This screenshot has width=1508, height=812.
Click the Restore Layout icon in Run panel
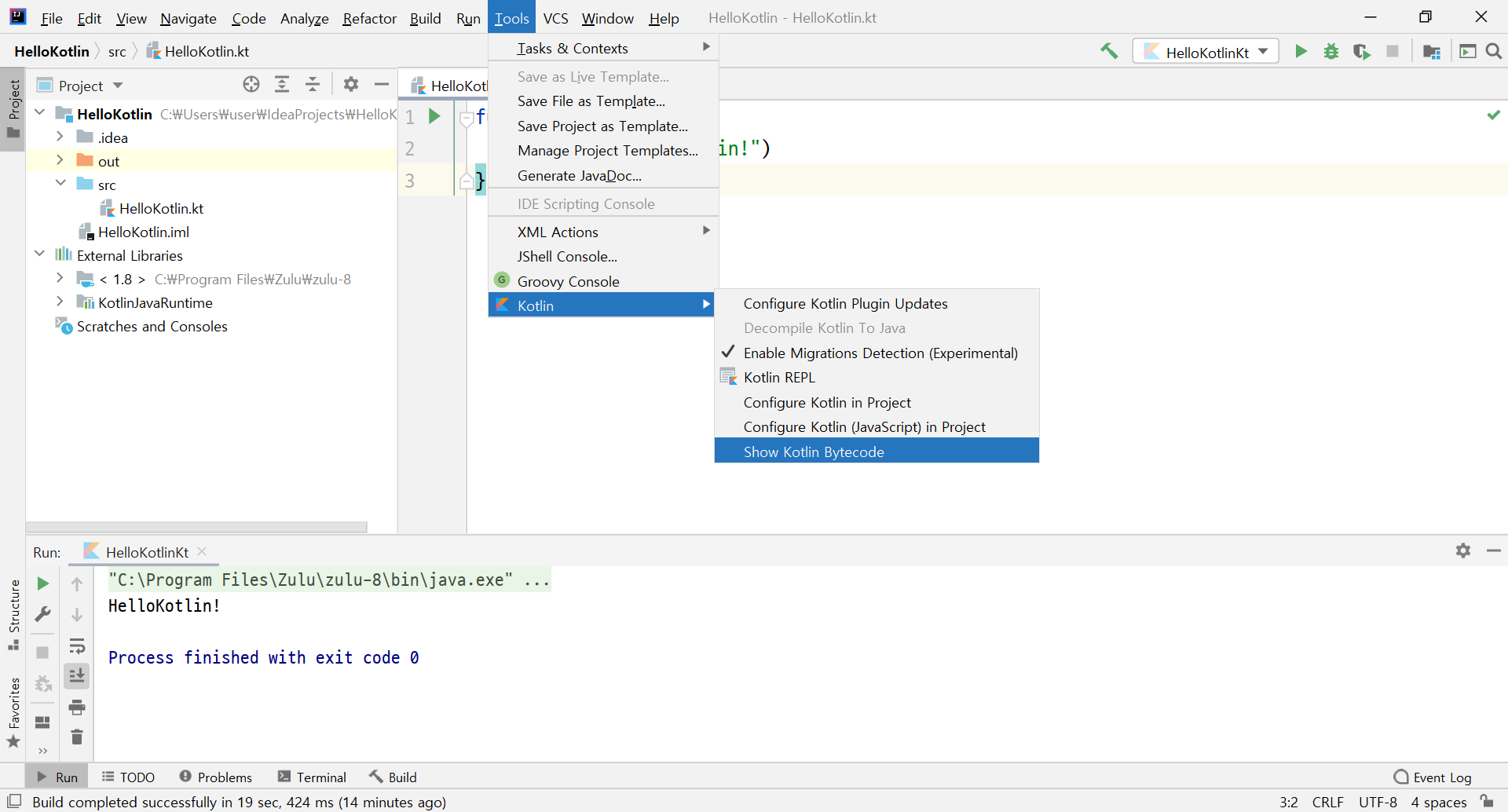[43, 722]
